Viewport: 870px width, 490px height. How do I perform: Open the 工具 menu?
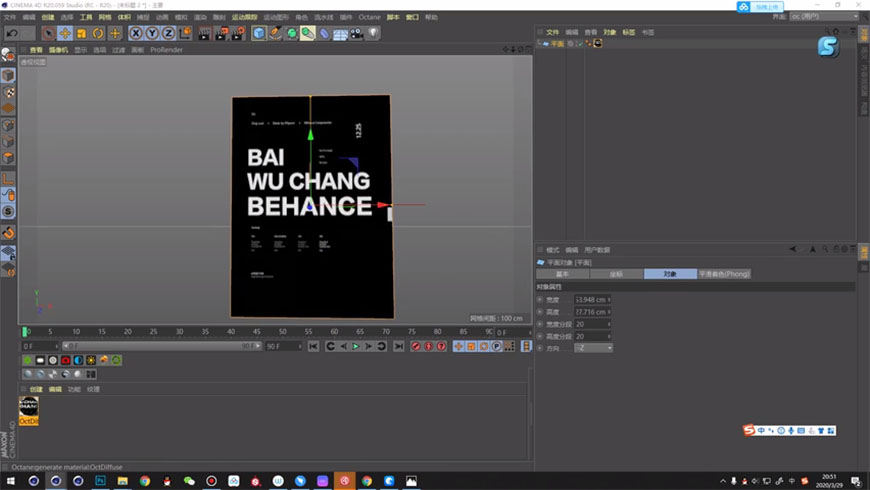coord(86,17)
